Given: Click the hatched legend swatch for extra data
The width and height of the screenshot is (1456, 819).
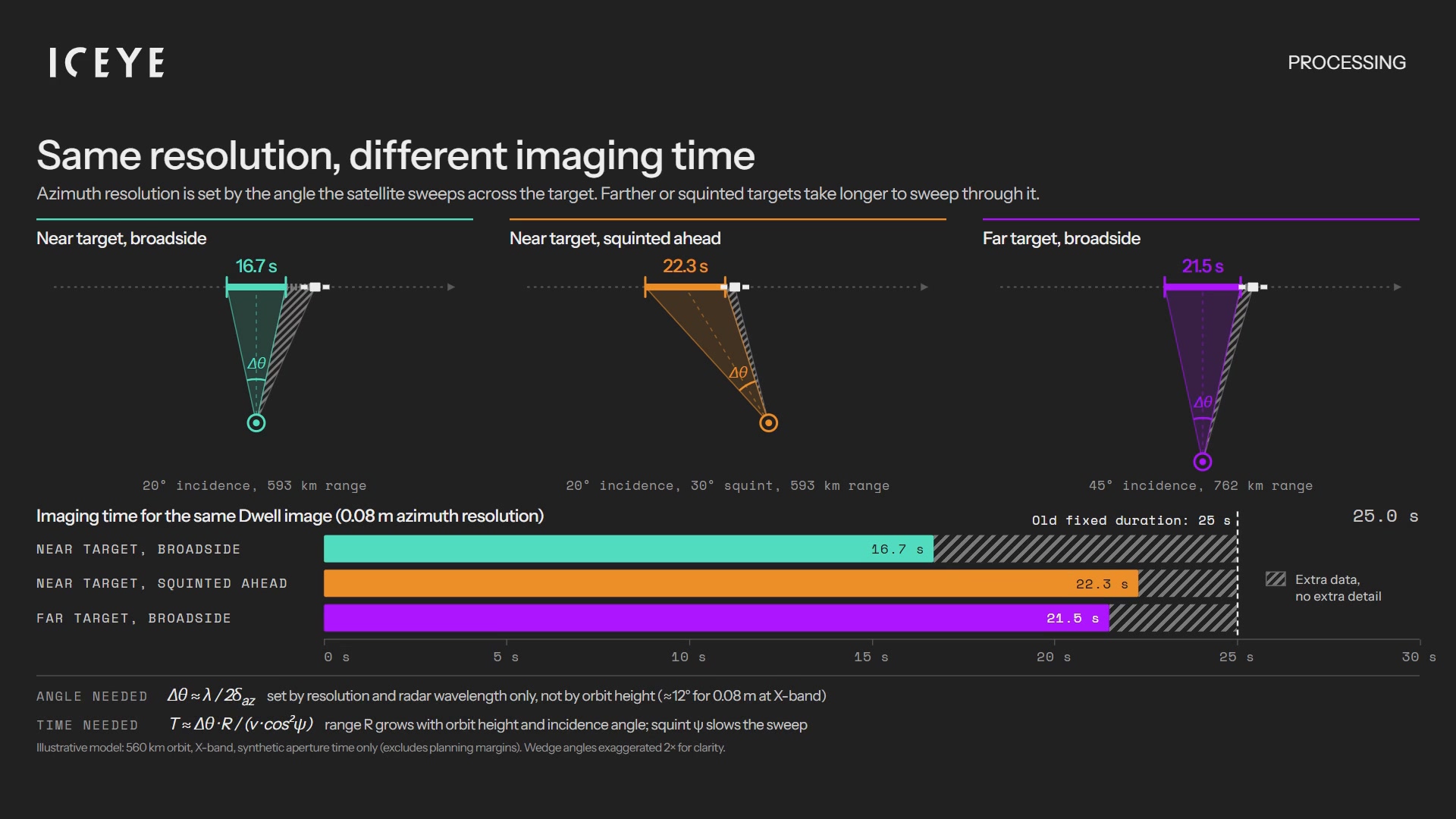Looking at the screenshot, I should tap(1276, 579).
